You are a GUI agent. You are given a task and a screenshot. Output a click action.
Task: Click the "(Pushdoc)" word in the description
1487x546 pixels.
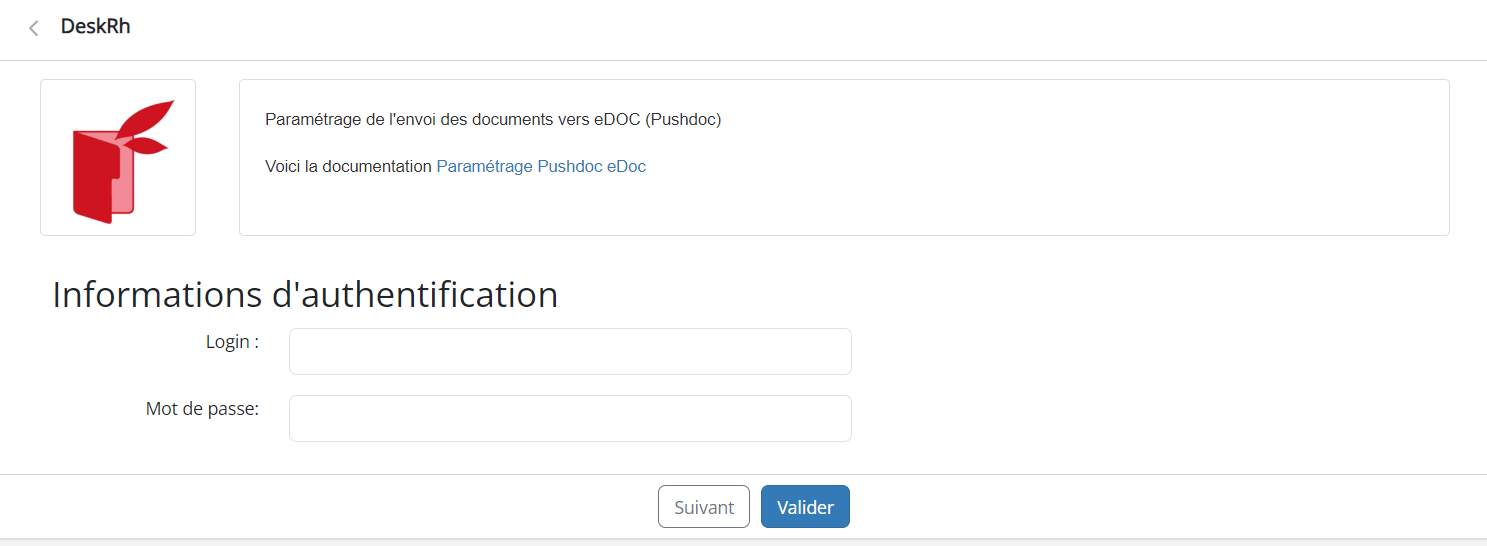point(683,120)
